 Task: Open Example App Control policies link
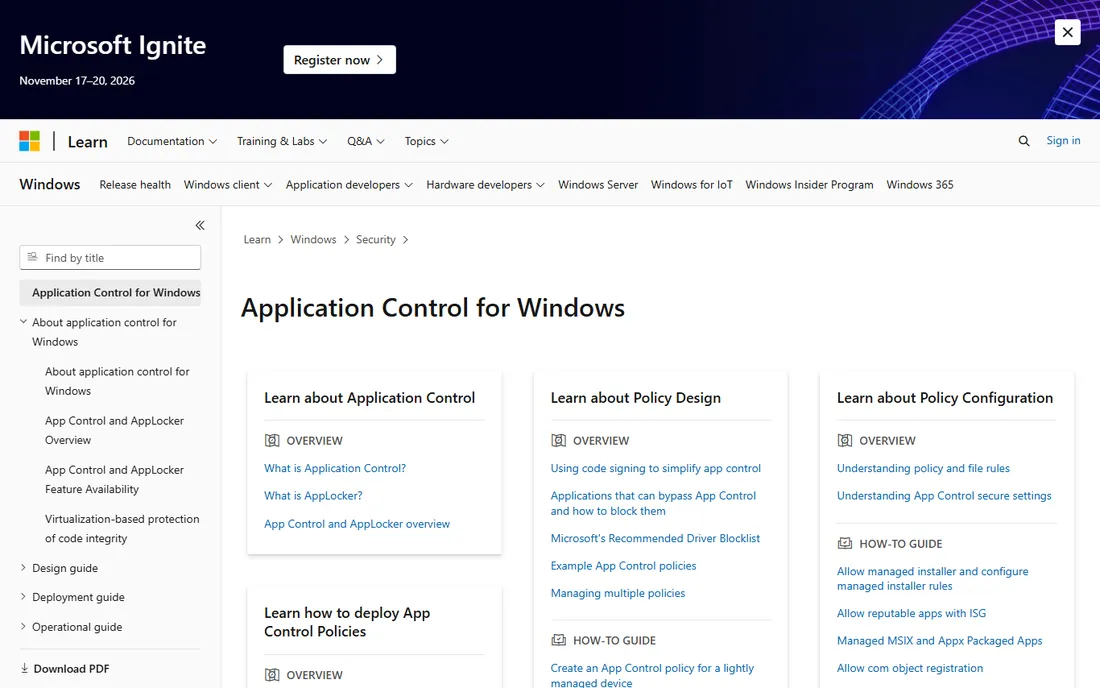pos(623,565)
